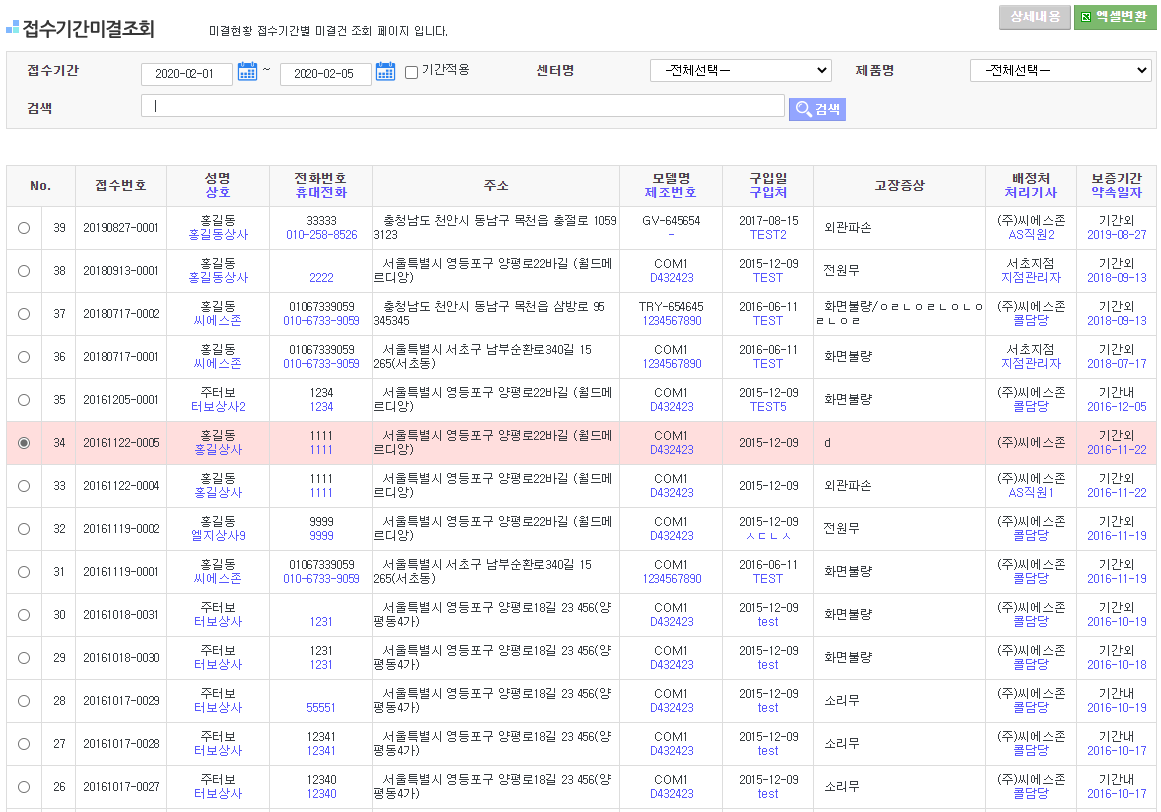This screenshot has height=812, width=1161.
Task: Open the end date calendar picker
Action: point(385,72)
